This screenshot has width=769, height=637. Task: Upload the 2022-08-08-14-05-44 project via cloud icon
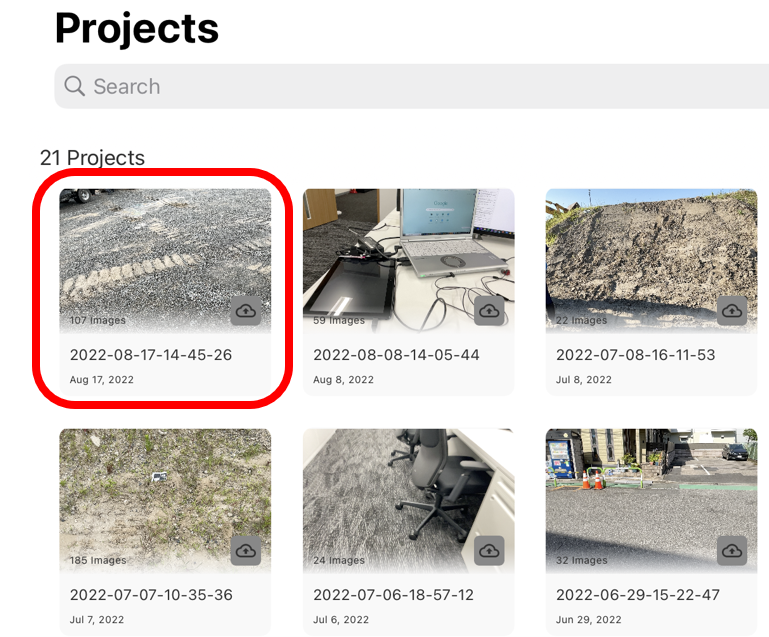pos(489,310)
